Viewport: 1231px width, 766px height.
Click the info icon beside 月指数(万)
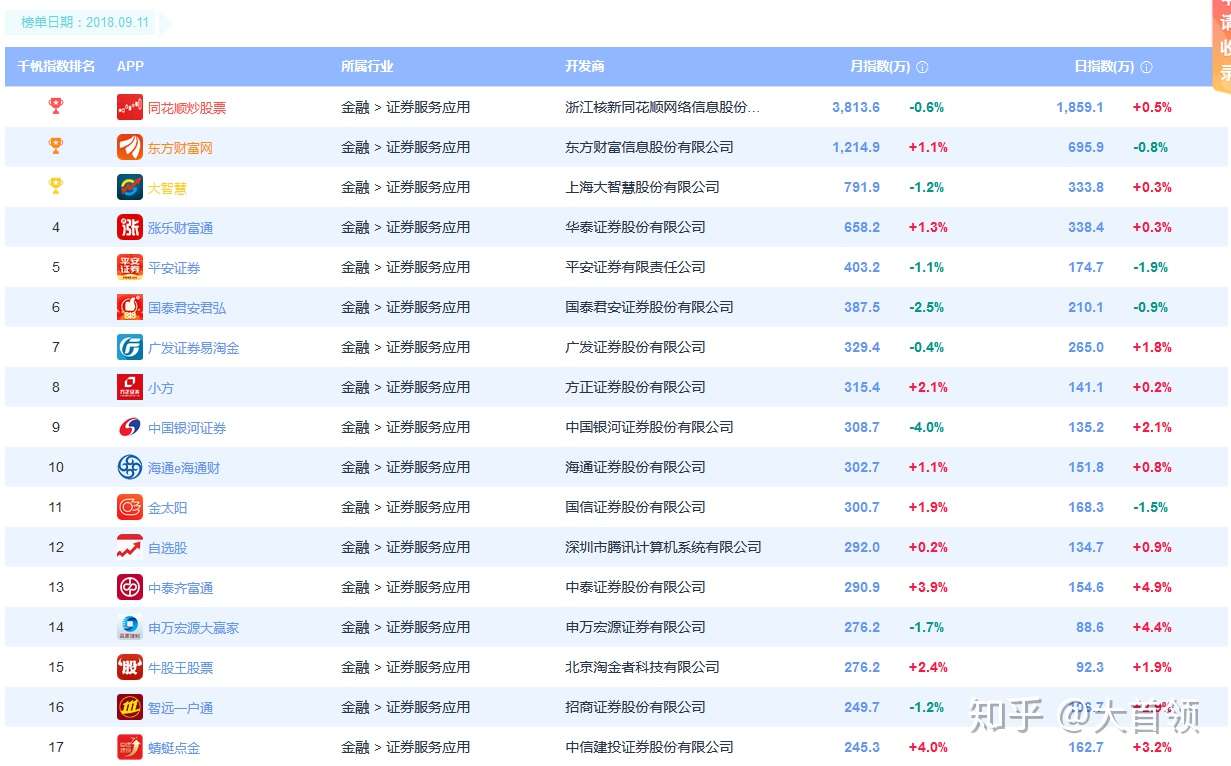pyautogui.click(x=922, y=67)
